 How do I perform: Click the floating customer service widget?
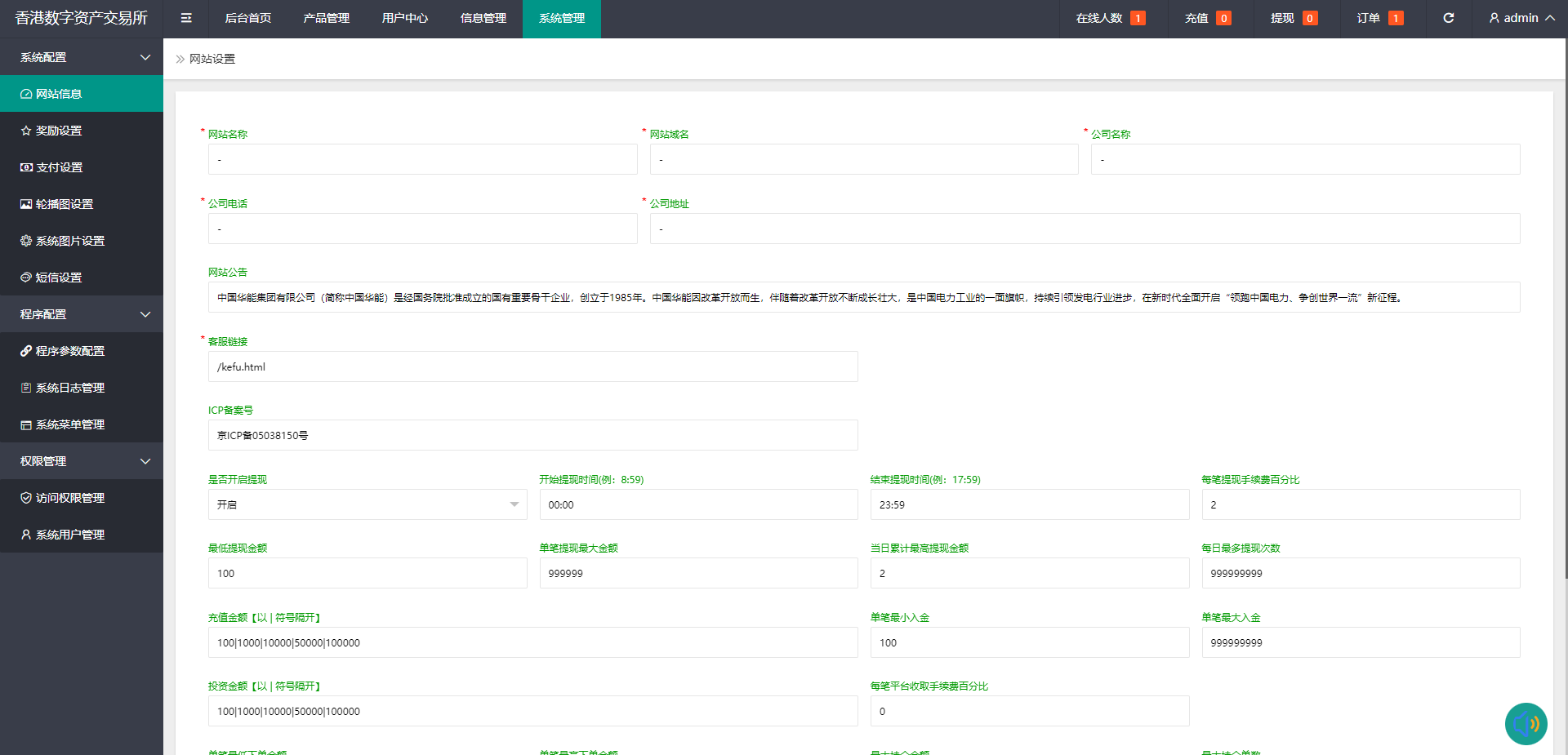pyautogui.click(x=1526, y=723)
